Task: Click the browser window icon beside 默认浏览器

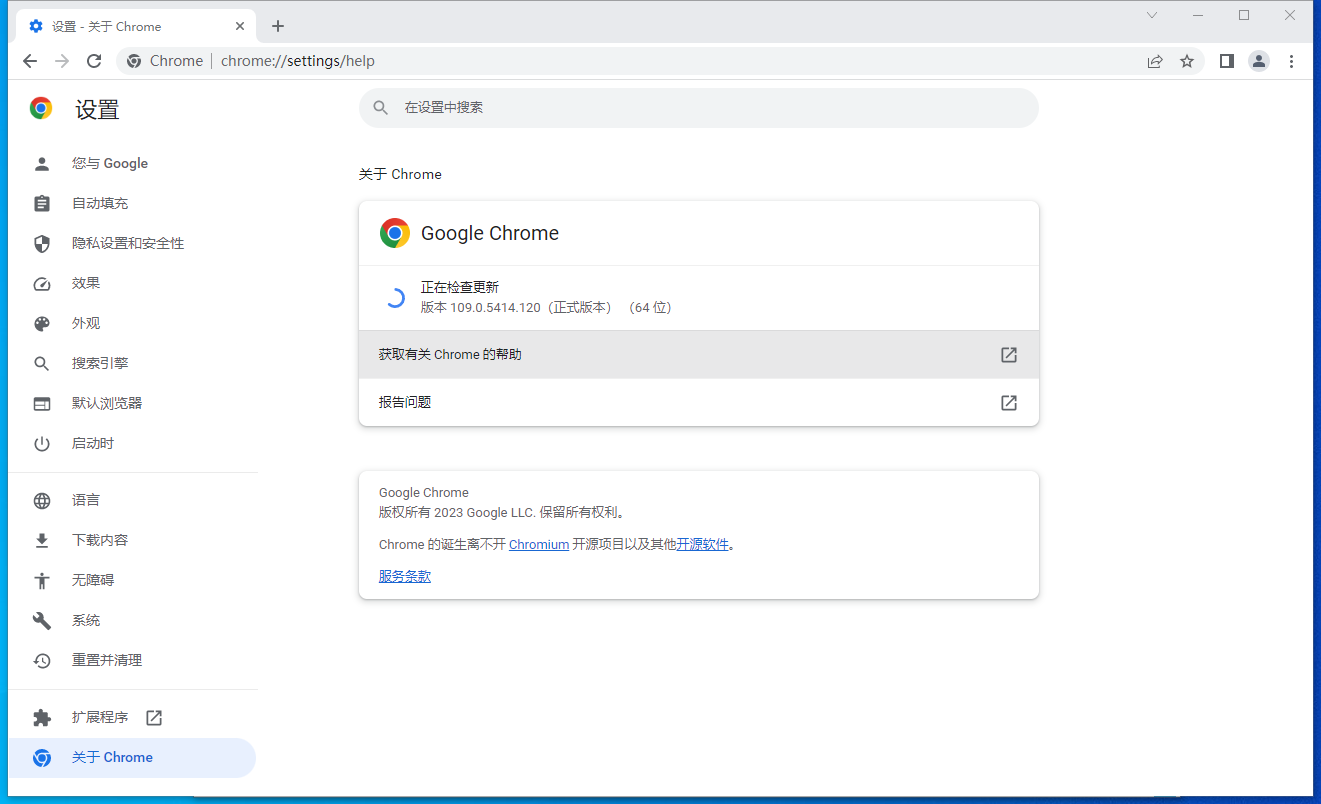Action: (41, 403)
